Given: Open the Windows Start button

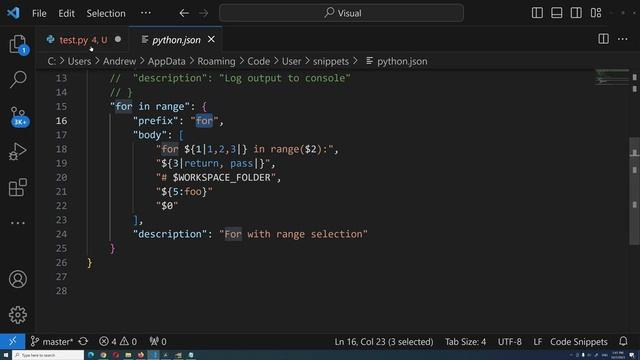Looking at the screenshot, I should coord(6,355).
